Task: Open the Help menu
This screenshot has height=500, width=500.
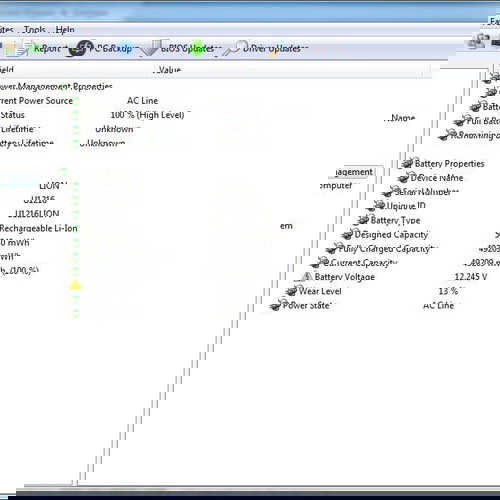Action: [65, 30]
